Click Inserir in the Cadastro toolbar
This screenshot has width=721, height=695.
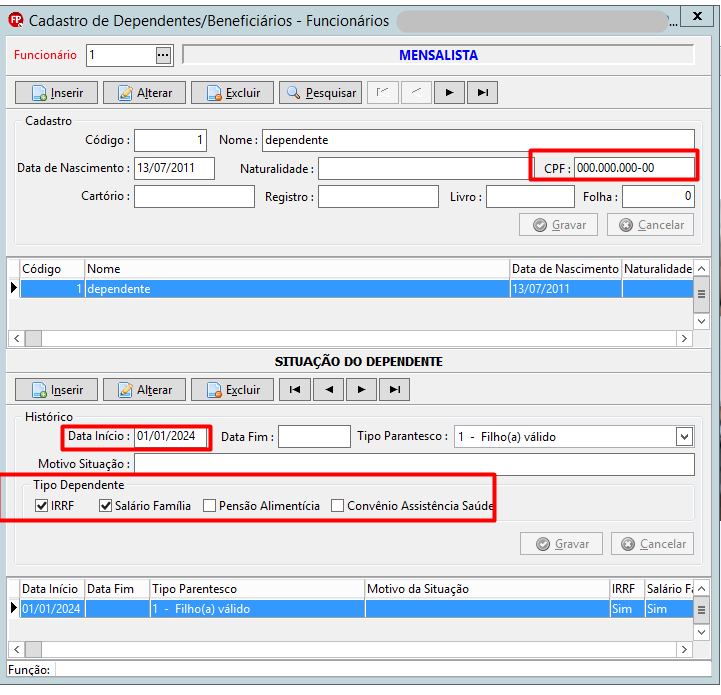coord(57,93)
